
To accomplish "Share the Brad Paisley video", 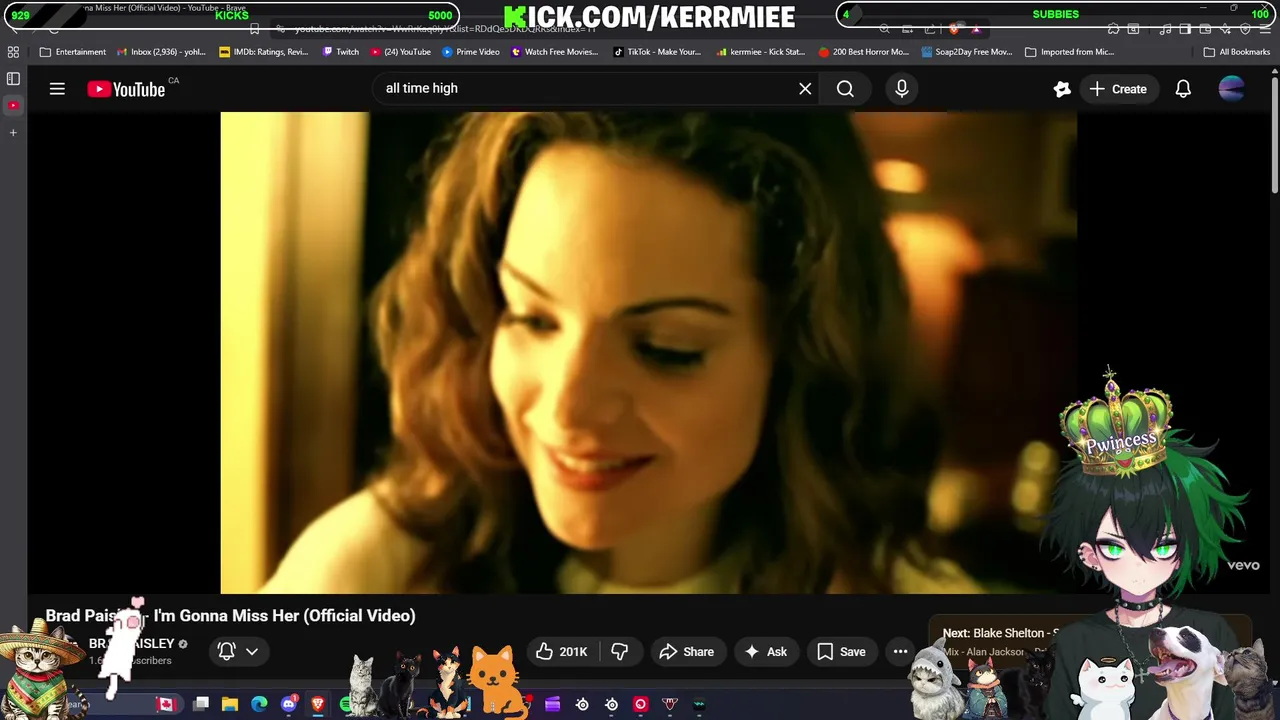I will pos(686,652).
